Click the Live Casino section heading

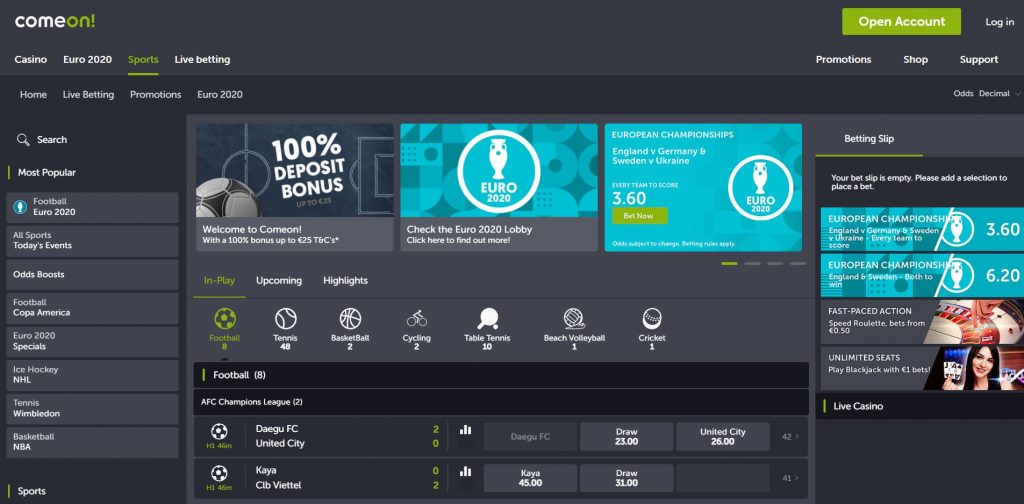(857, 406)
